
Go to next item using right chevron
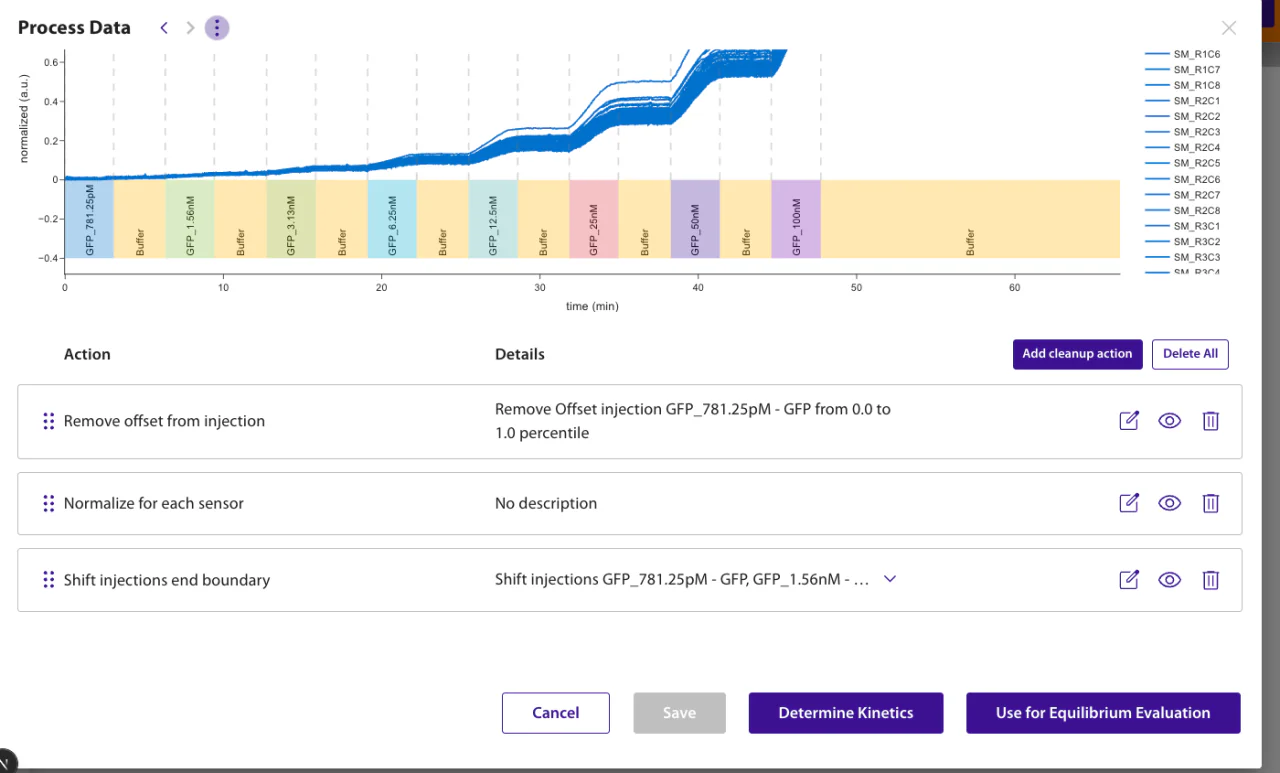[x=190, y=28]
